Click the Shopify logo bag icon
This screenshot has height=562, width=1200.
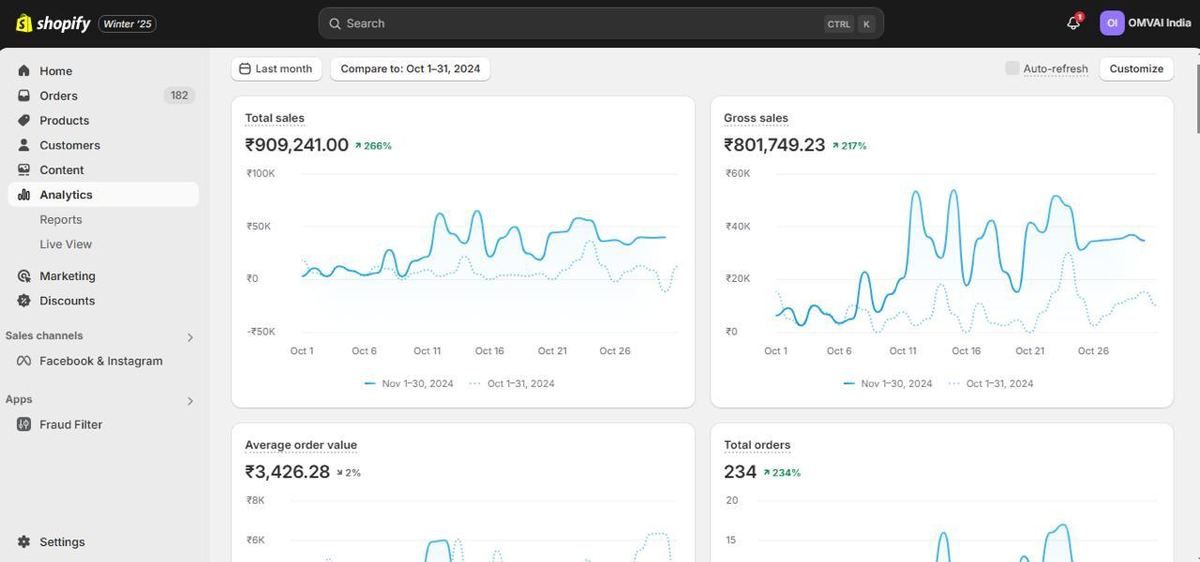(x=24, y=23)
